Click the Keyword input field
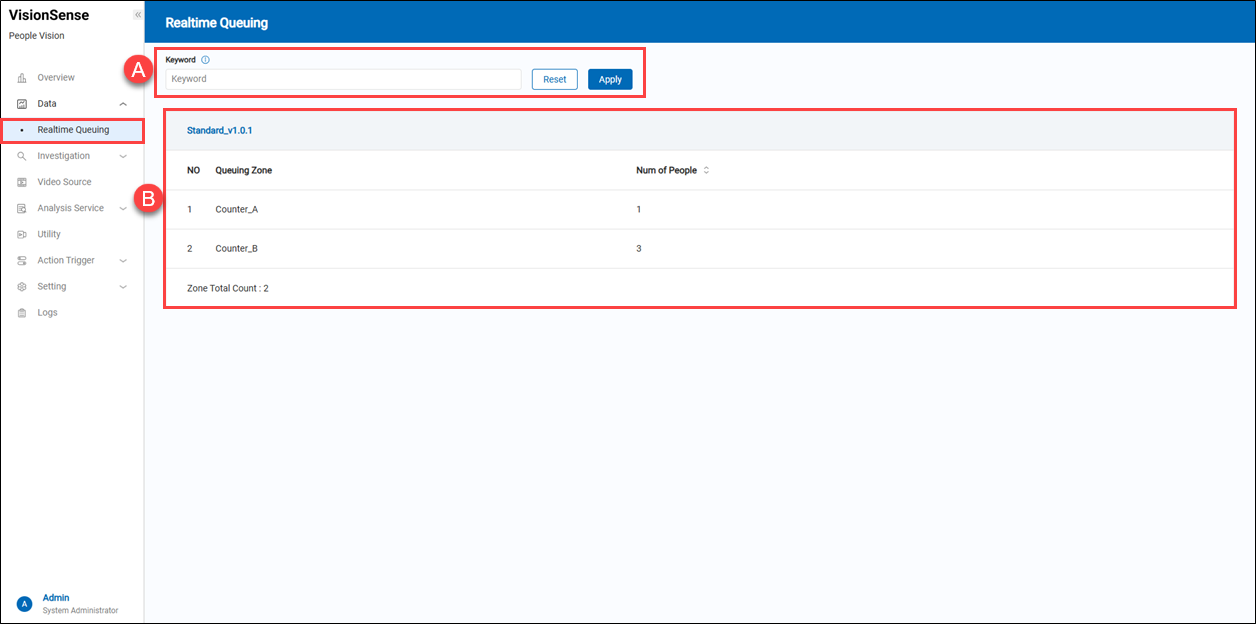The image size is (1256, 624). [343, 79]
